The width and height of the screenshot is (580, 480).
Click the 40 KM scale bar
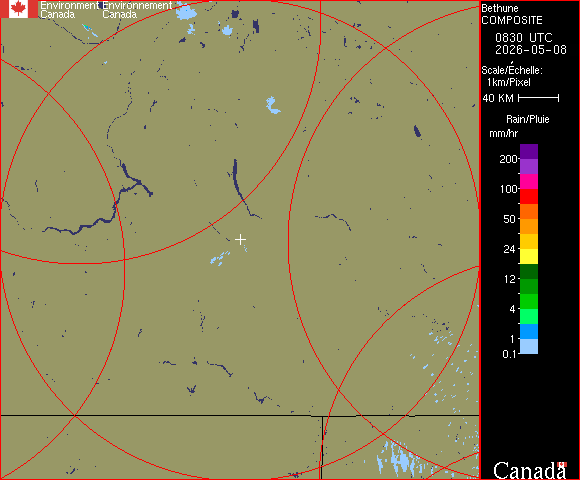tap(539, 98)
